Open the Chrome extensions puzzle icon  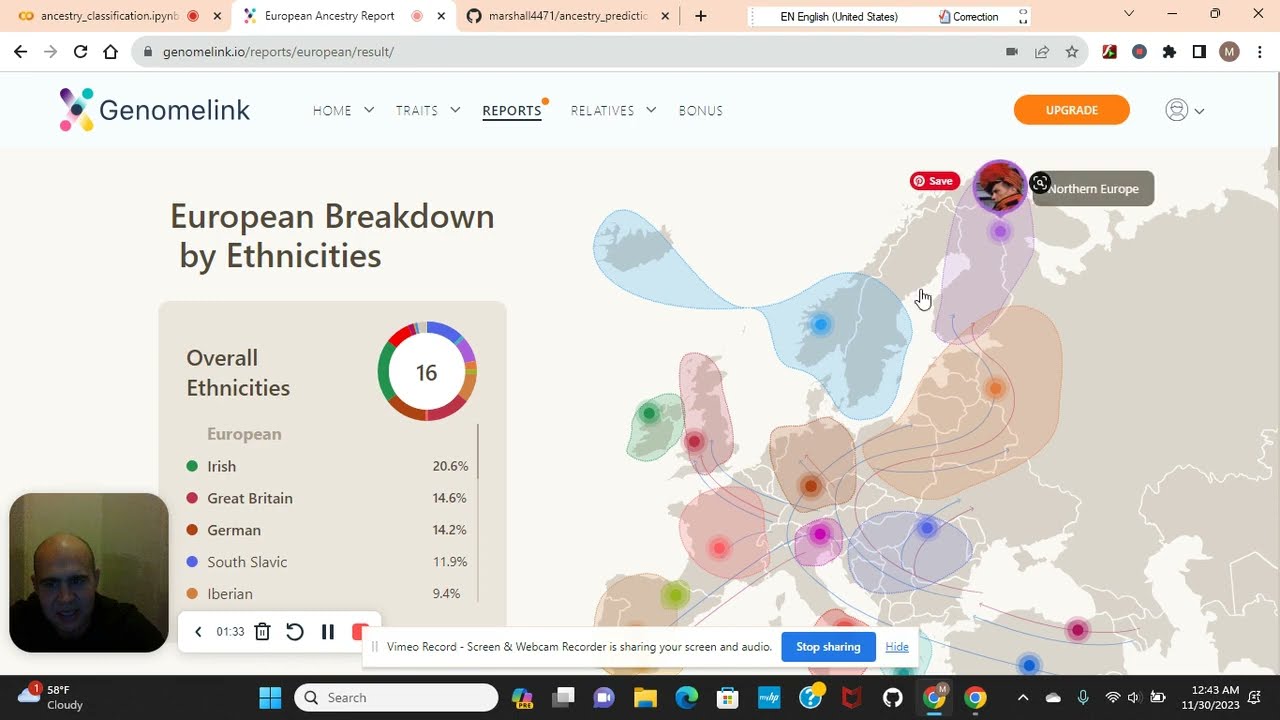coord(1169,51)
